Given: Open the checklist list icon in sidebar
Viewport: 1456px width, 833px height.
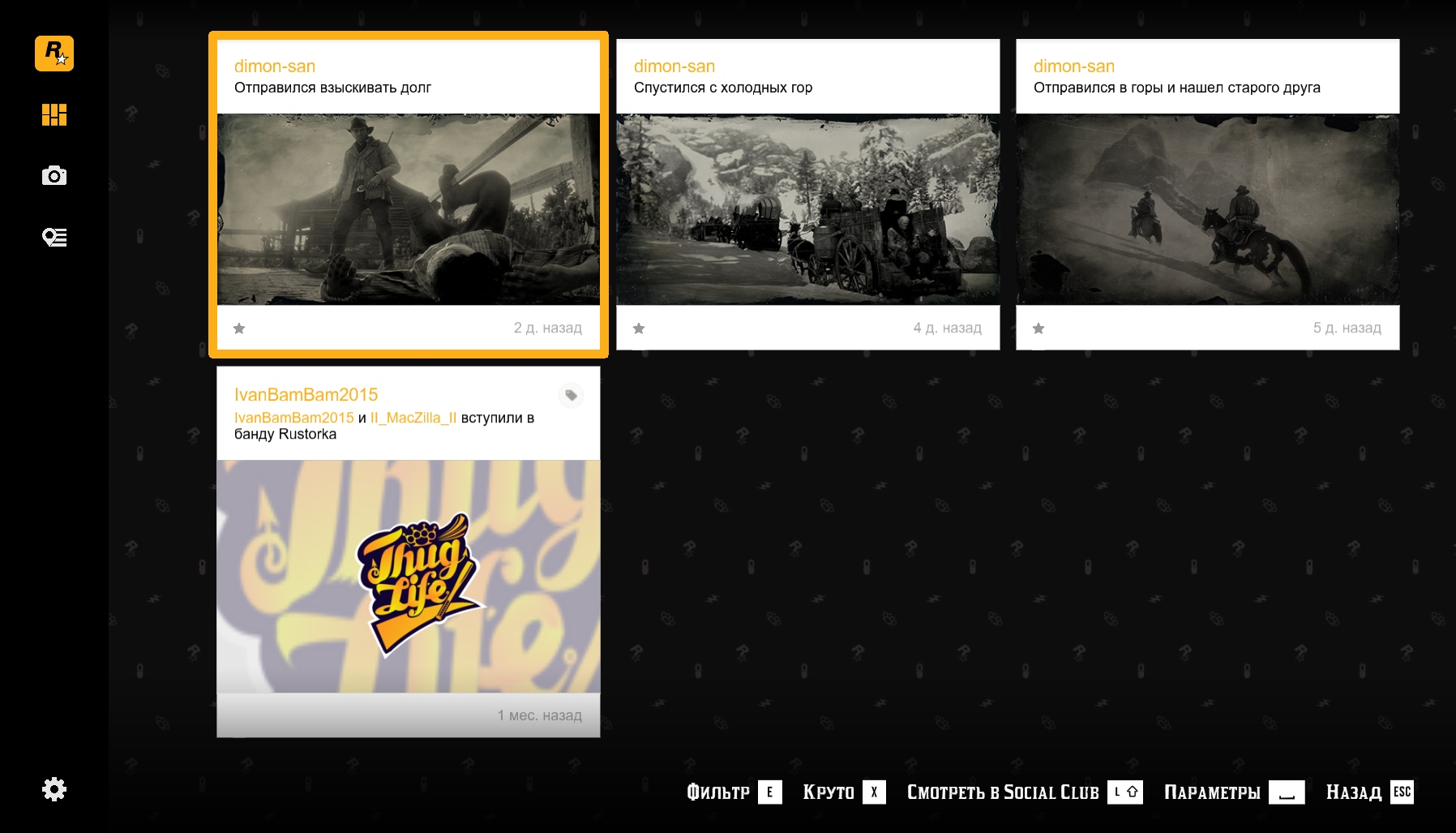Looking at the screenshot, I should pos(54,237).
